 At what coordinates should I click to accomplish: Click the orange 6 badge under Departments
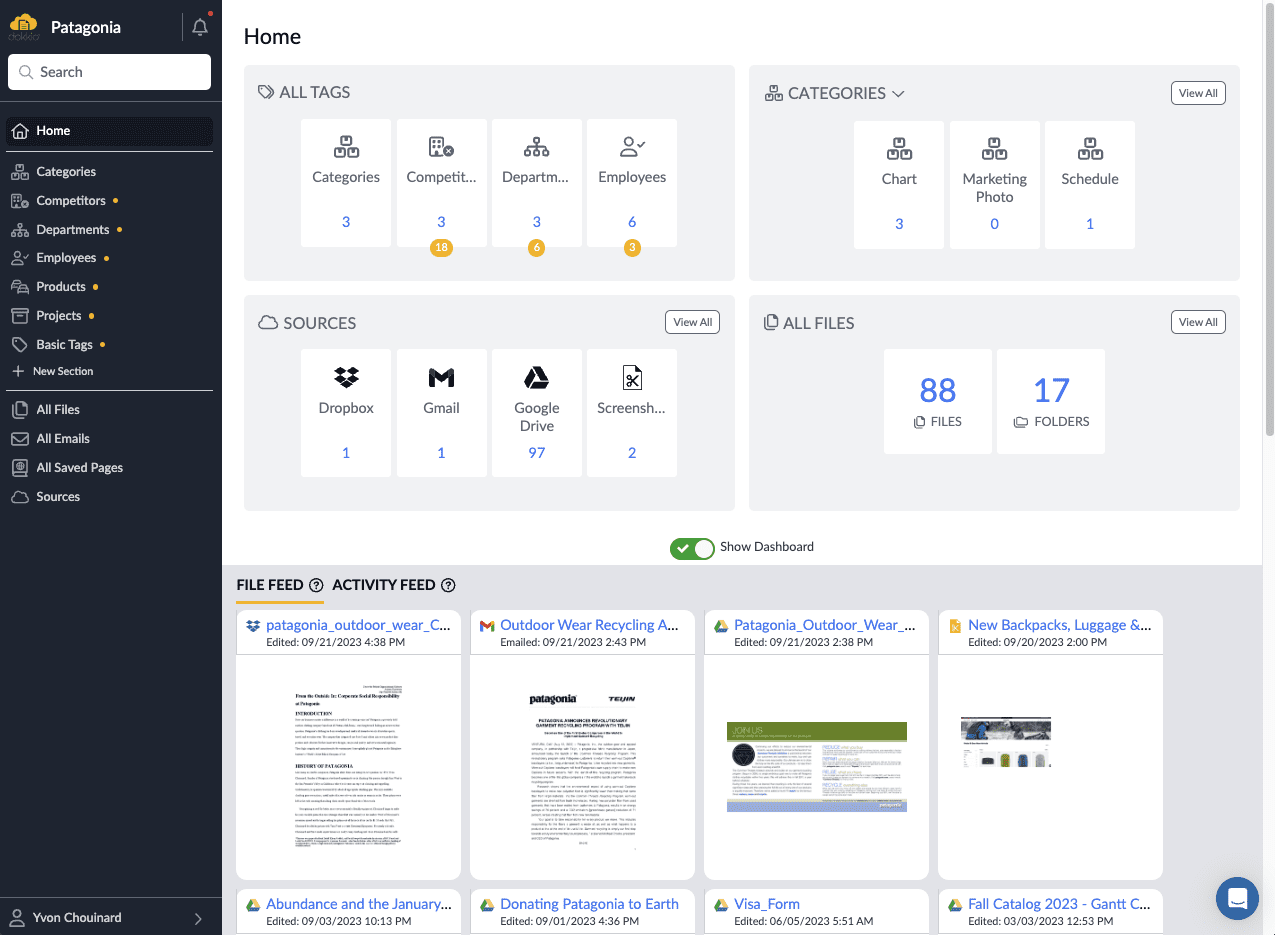point(537,247)
